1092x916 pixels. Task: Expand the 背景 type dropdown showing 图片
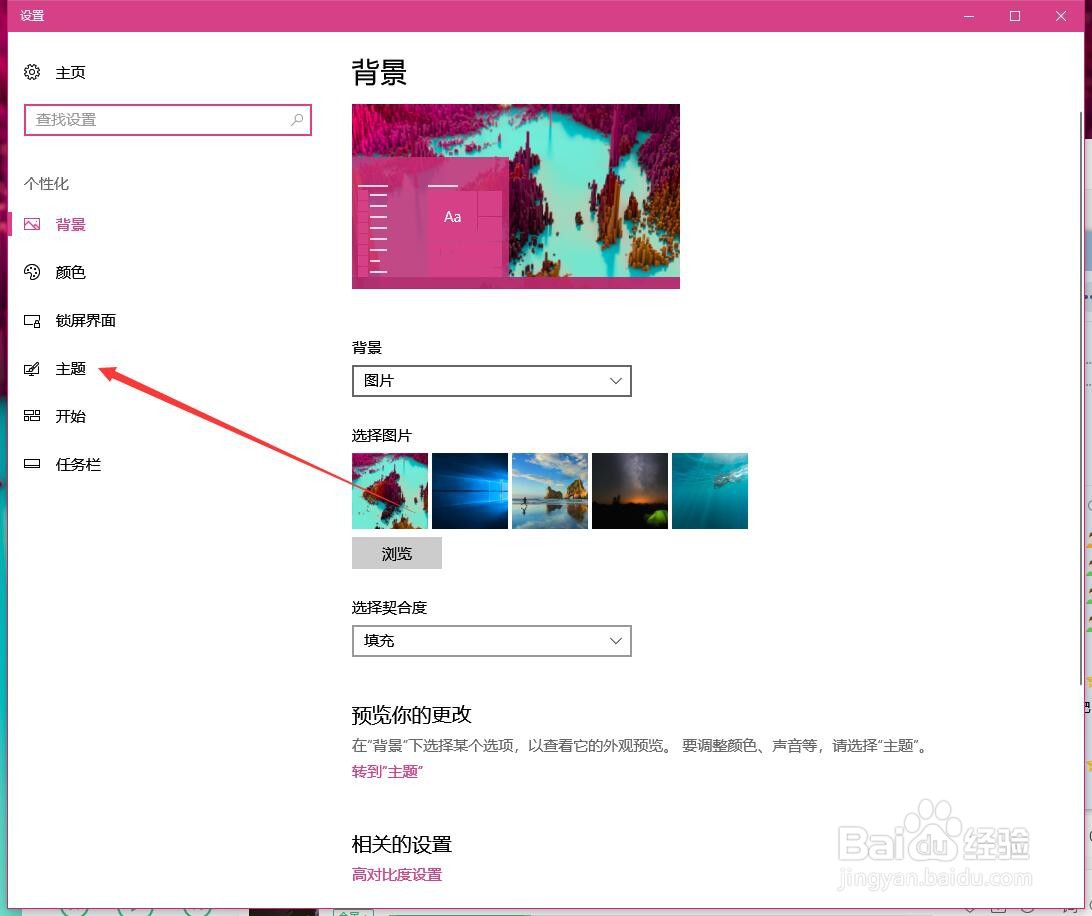(x=492, y=381)
